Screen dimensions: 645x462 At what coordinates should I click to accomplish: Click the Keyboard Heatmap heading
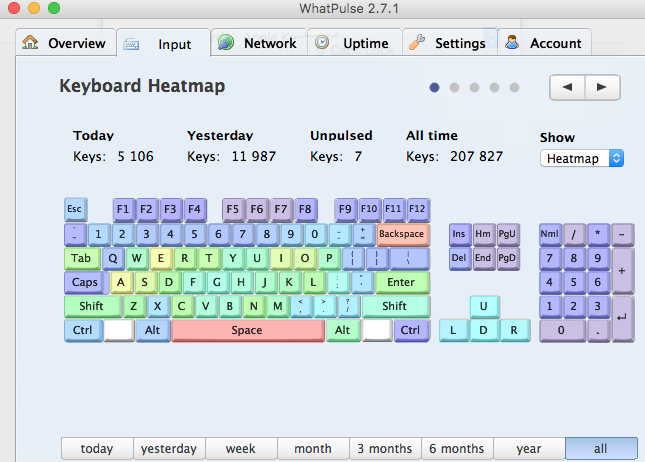[x=142, y=86]
